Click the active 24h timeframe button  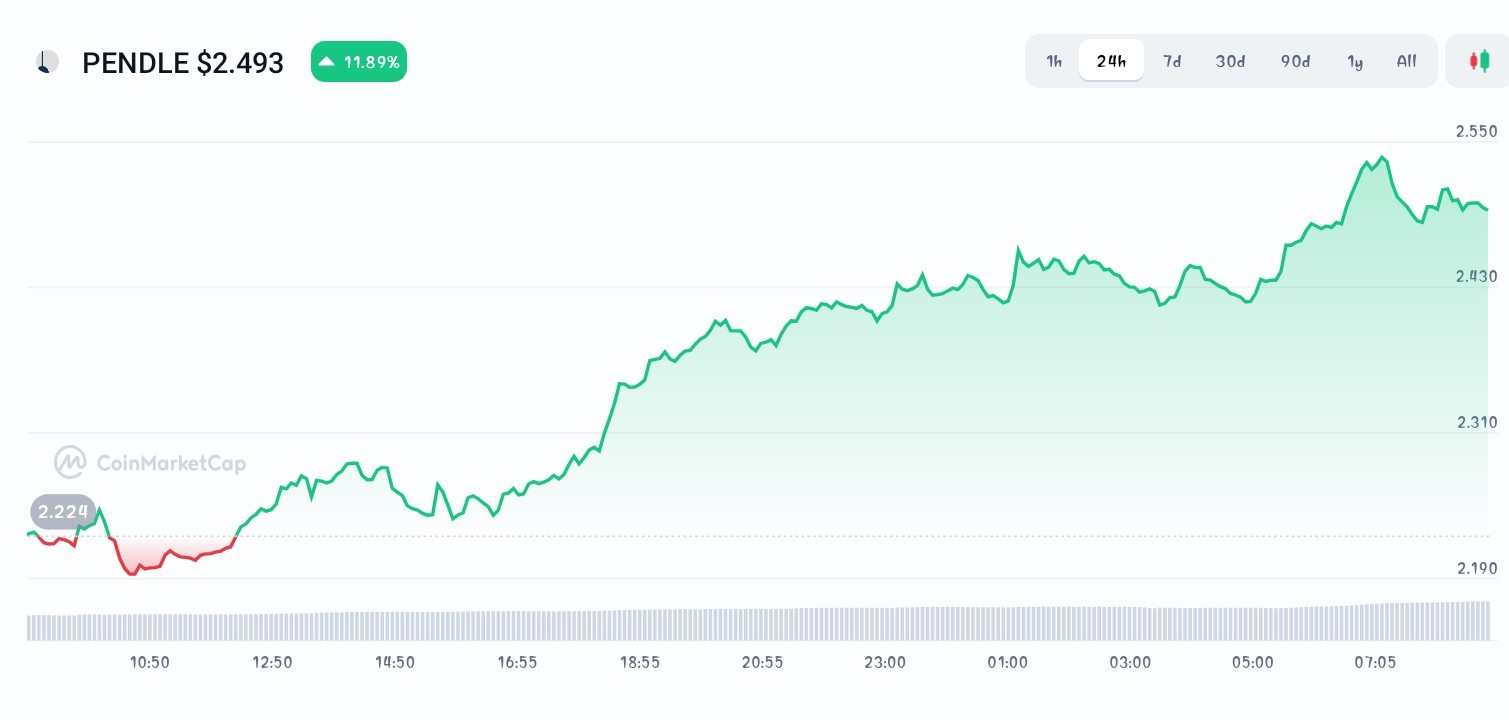[x=1111, y=60]
